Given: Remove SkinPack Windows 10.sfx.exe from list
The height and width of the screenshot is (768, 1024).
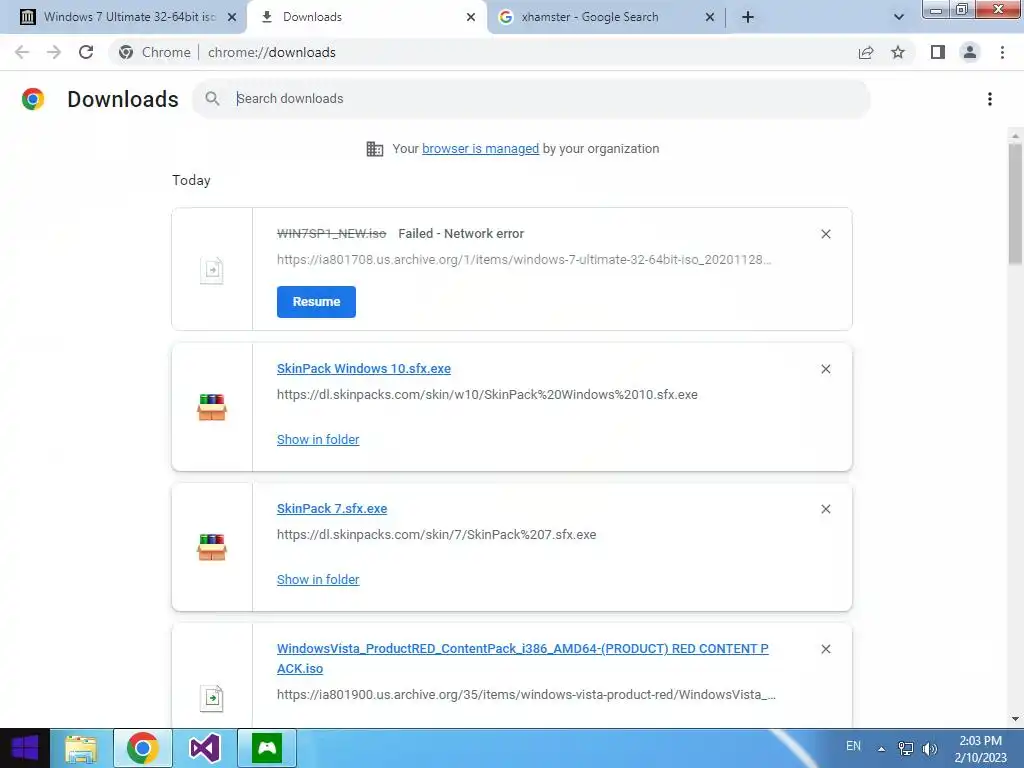Looking at the screenshot, I should pos(825,369).
